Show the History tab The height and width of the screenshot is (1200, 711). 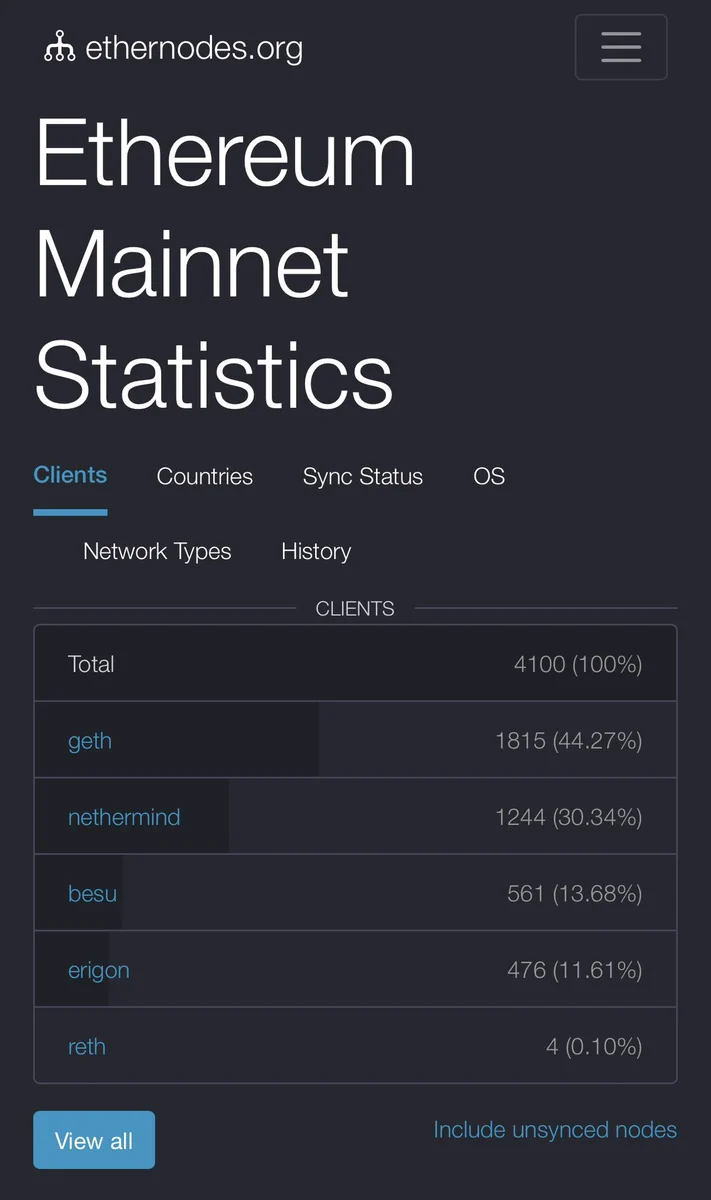(x=316, y=552)
